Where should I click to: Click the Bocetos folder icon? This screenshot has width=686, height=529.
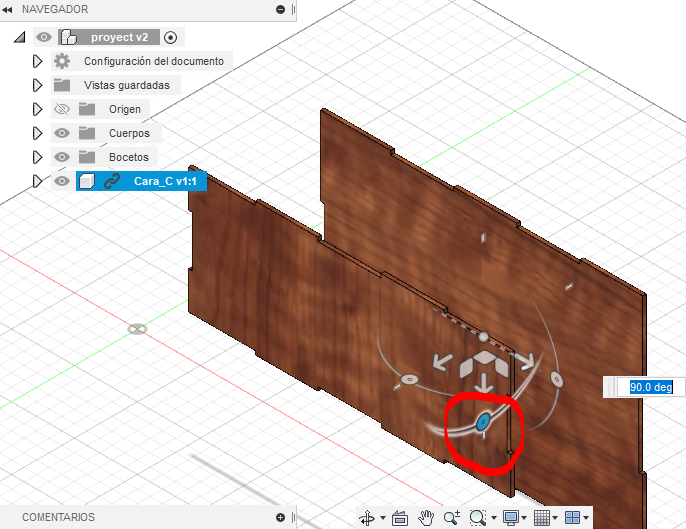(x=87, y=157)
